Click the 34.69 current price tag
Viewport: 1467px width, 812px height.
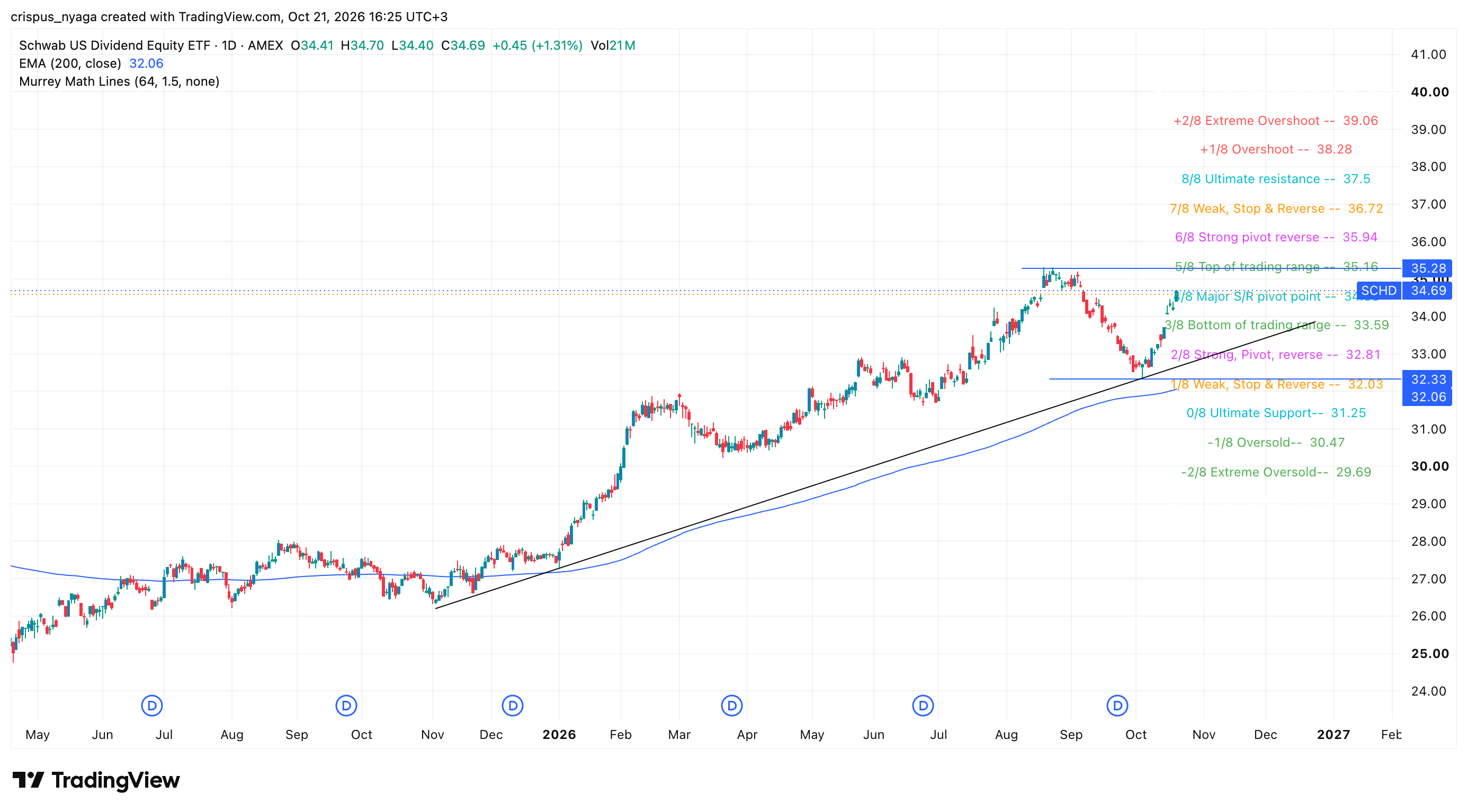pyautogui.click(x=1428, y=291)
